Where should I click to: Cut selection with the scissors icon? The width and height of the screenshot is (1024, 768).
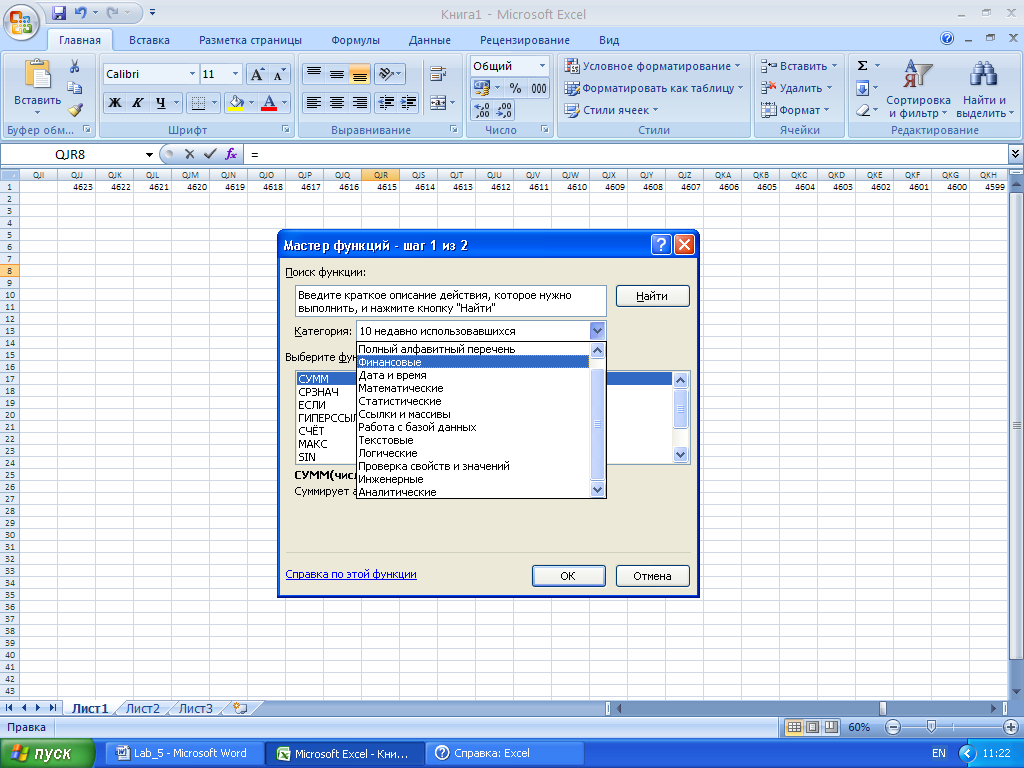pos(74,66)
